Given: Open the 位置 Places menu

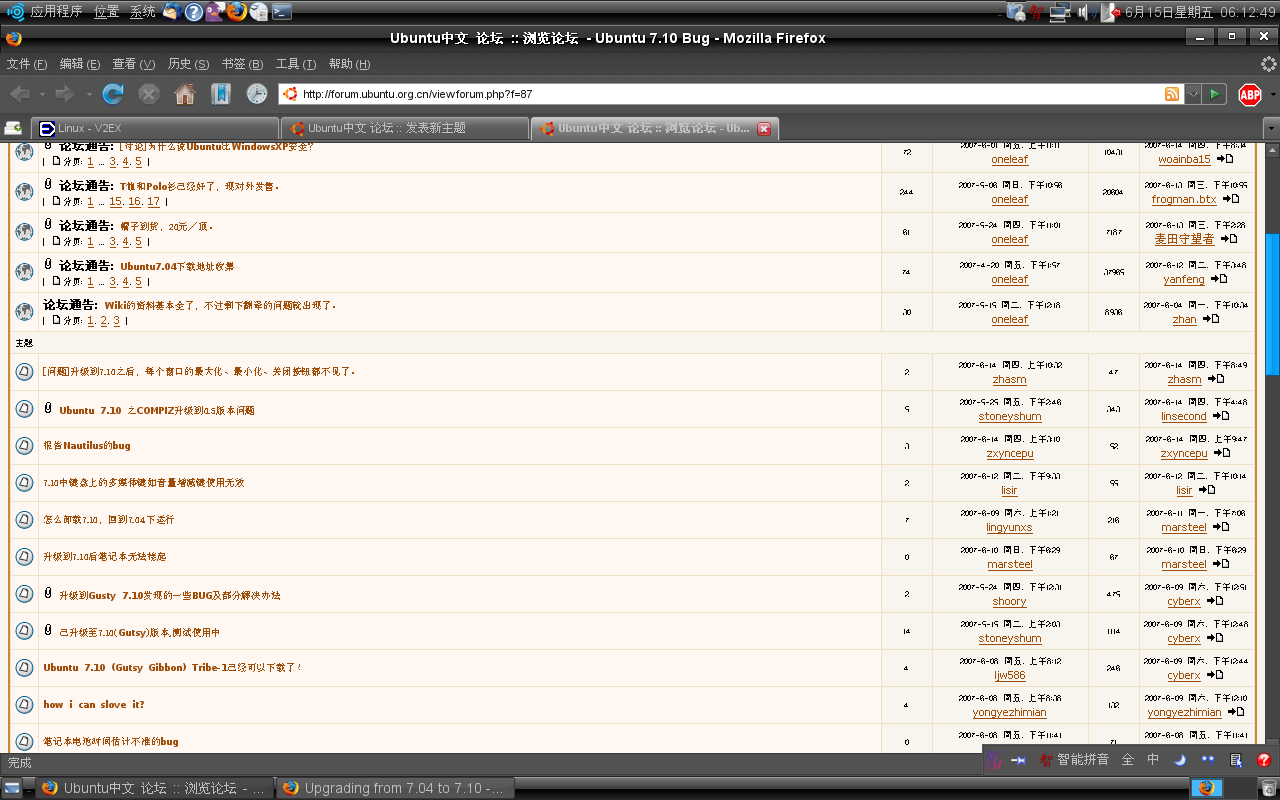Looking at the screenshot, I should [107, 12].
